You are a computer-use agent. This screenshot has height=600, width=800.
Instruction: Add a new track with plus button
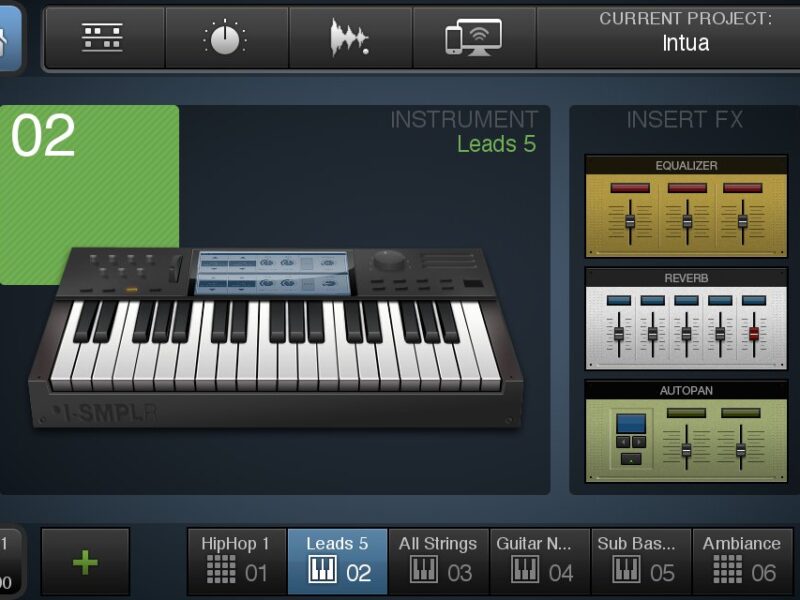(85, 562)
